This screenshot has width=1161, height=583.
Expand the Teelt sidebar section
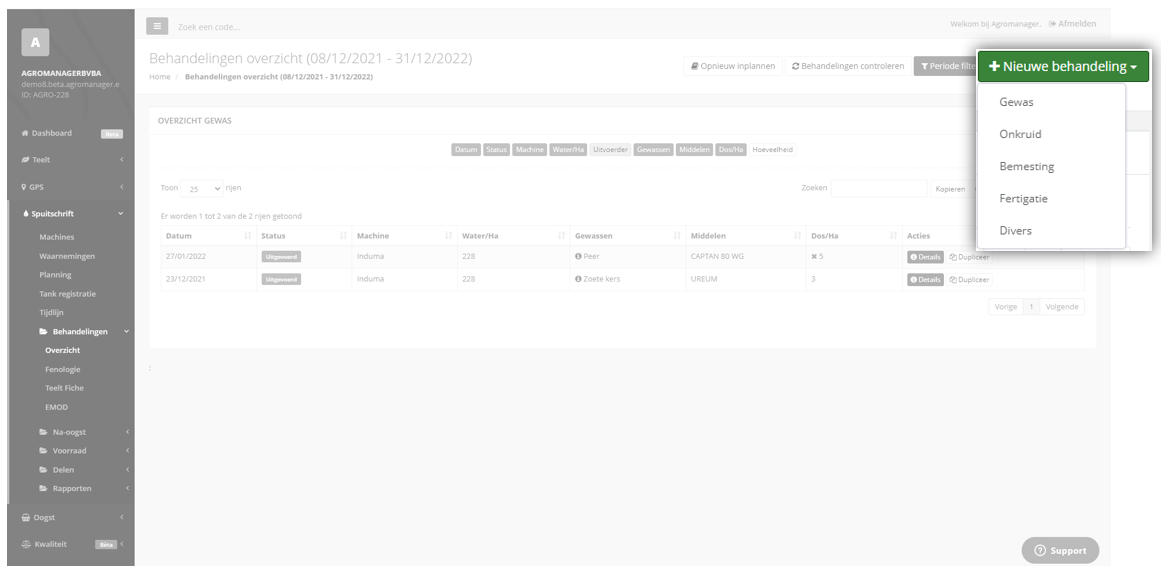click(x=71, y=159)
